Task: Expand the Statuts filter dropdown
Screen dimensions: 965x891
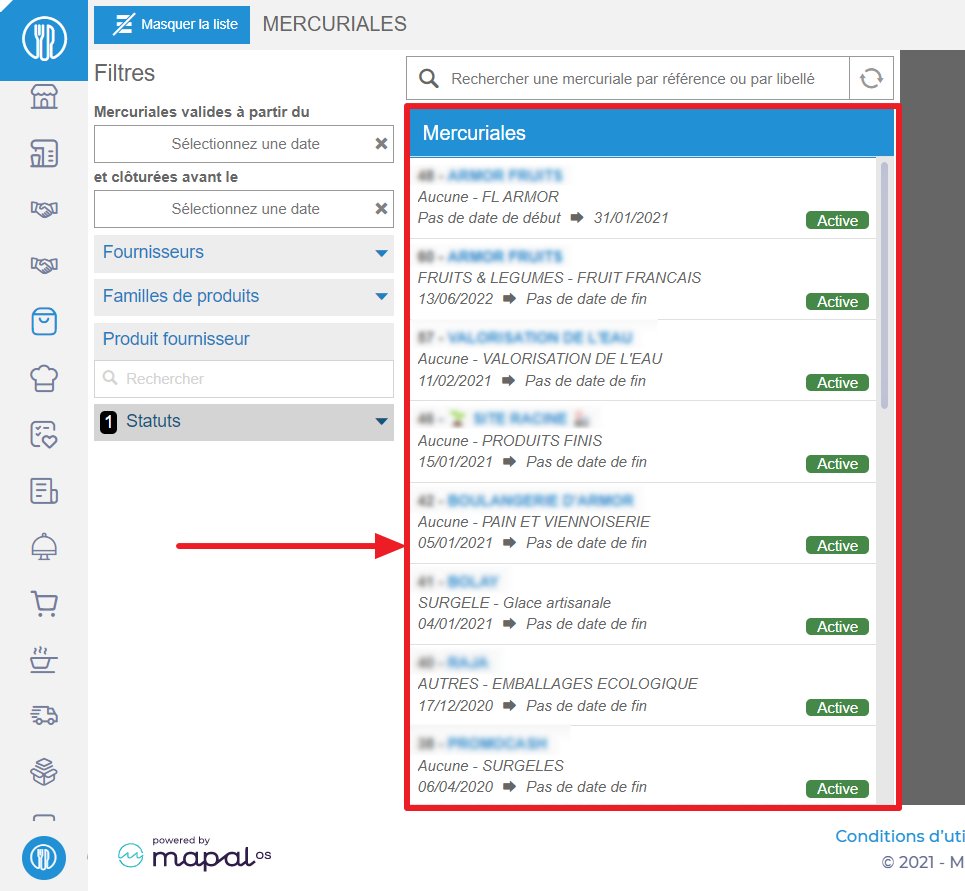Action: pyautogui.click(x=244, y=422)
